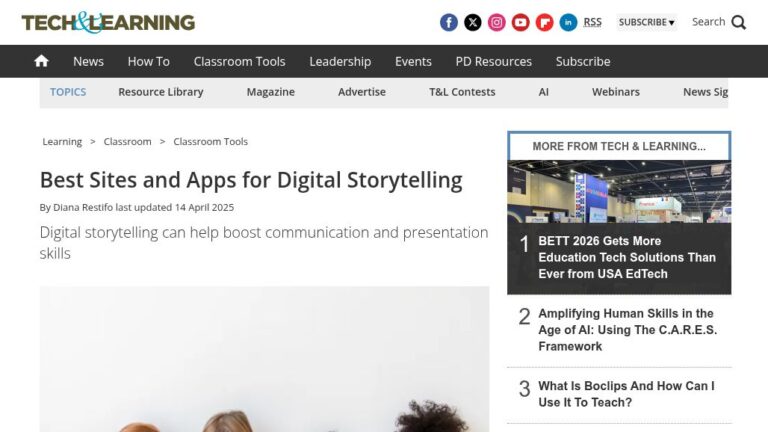Go to home via house icon
The image size is (768, 432).
click(41, 61)
